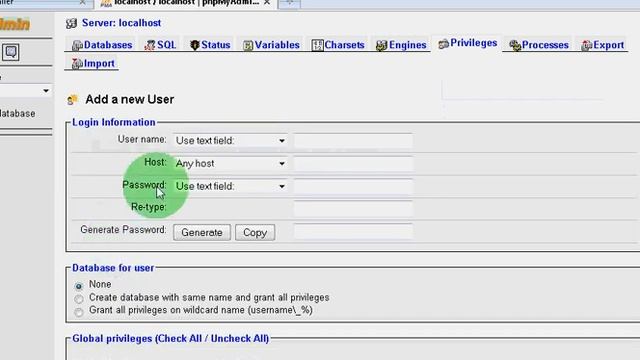
Task: Click the query window icon in left sidebar
Action: pyautogui.click(x=11, y=52)
